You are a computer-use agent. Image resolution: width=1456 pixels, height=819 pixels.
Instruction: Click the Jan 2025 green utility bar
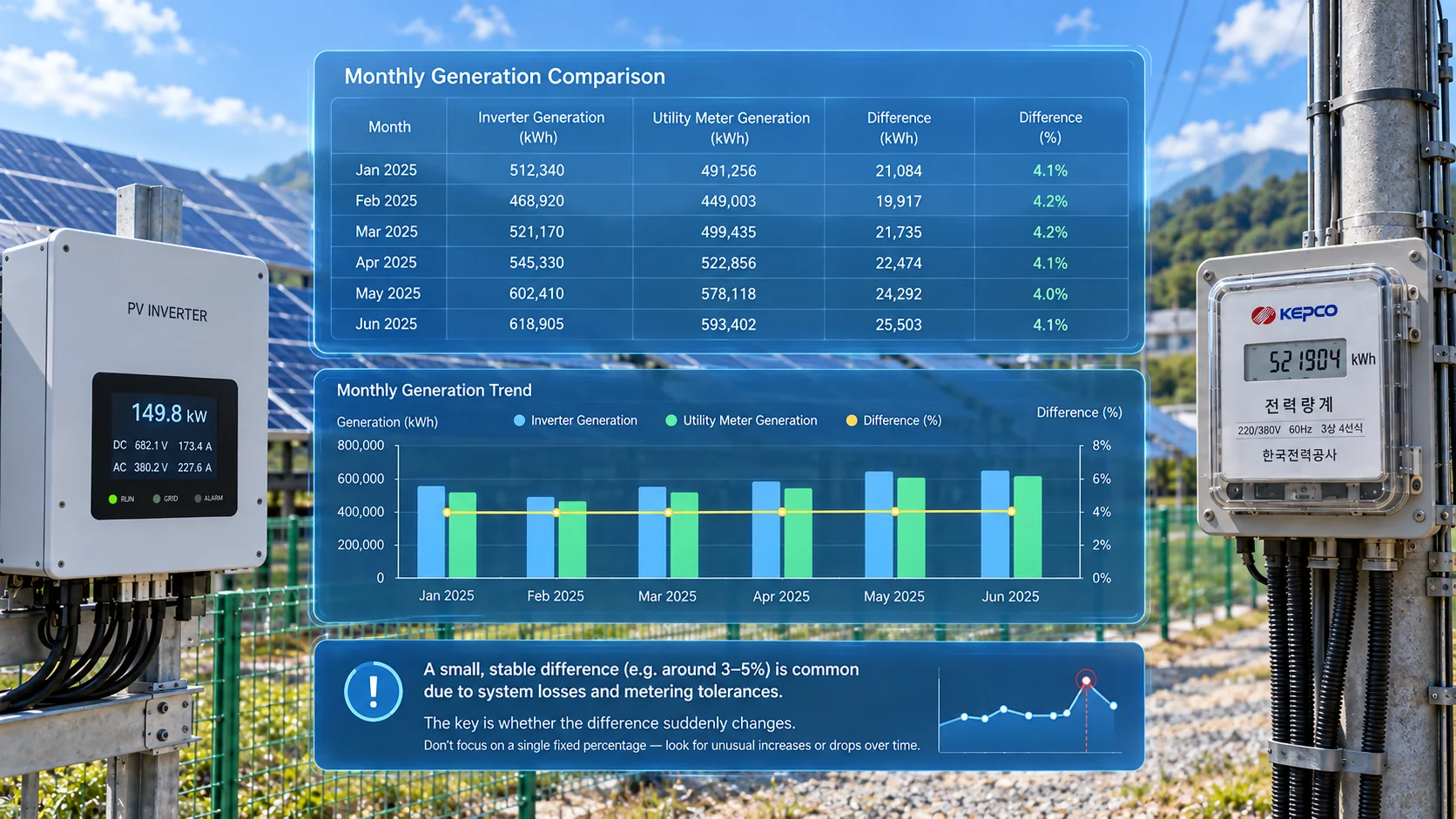coord(462,535)
